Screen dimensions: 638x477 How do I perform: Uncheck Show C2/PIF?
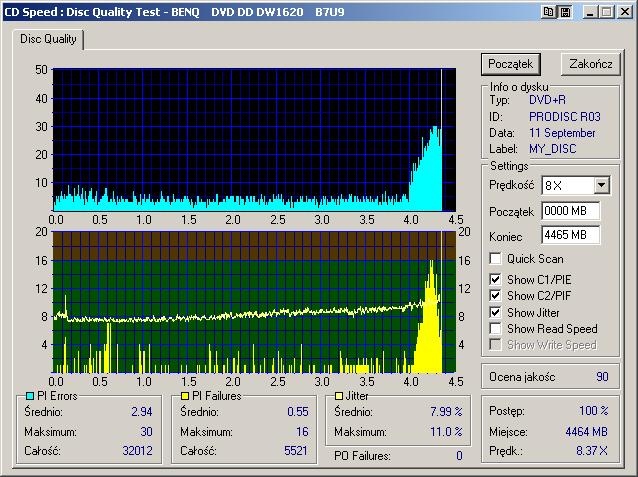[x=495, y=295]
